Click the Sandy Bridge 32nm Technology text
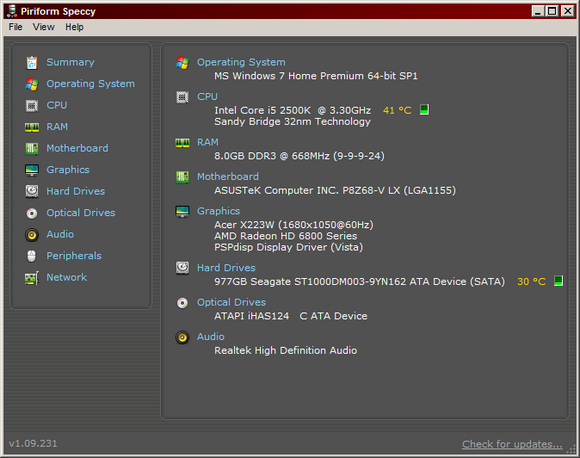The width and height of the screenshot is (580, 458). 293,122
